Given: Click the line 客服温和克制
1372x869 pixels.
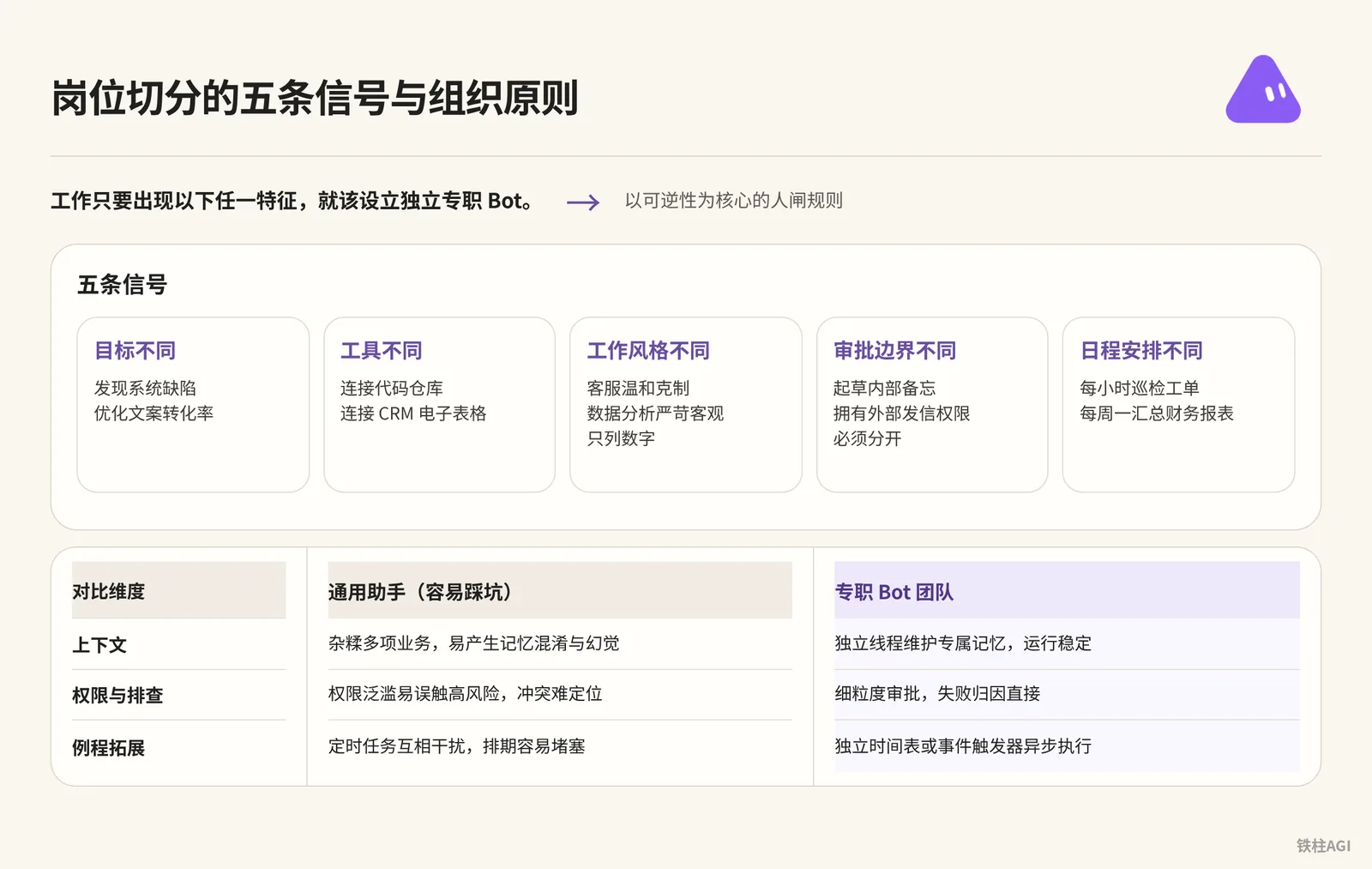Looking at the screenshot, I should (638, 389).
